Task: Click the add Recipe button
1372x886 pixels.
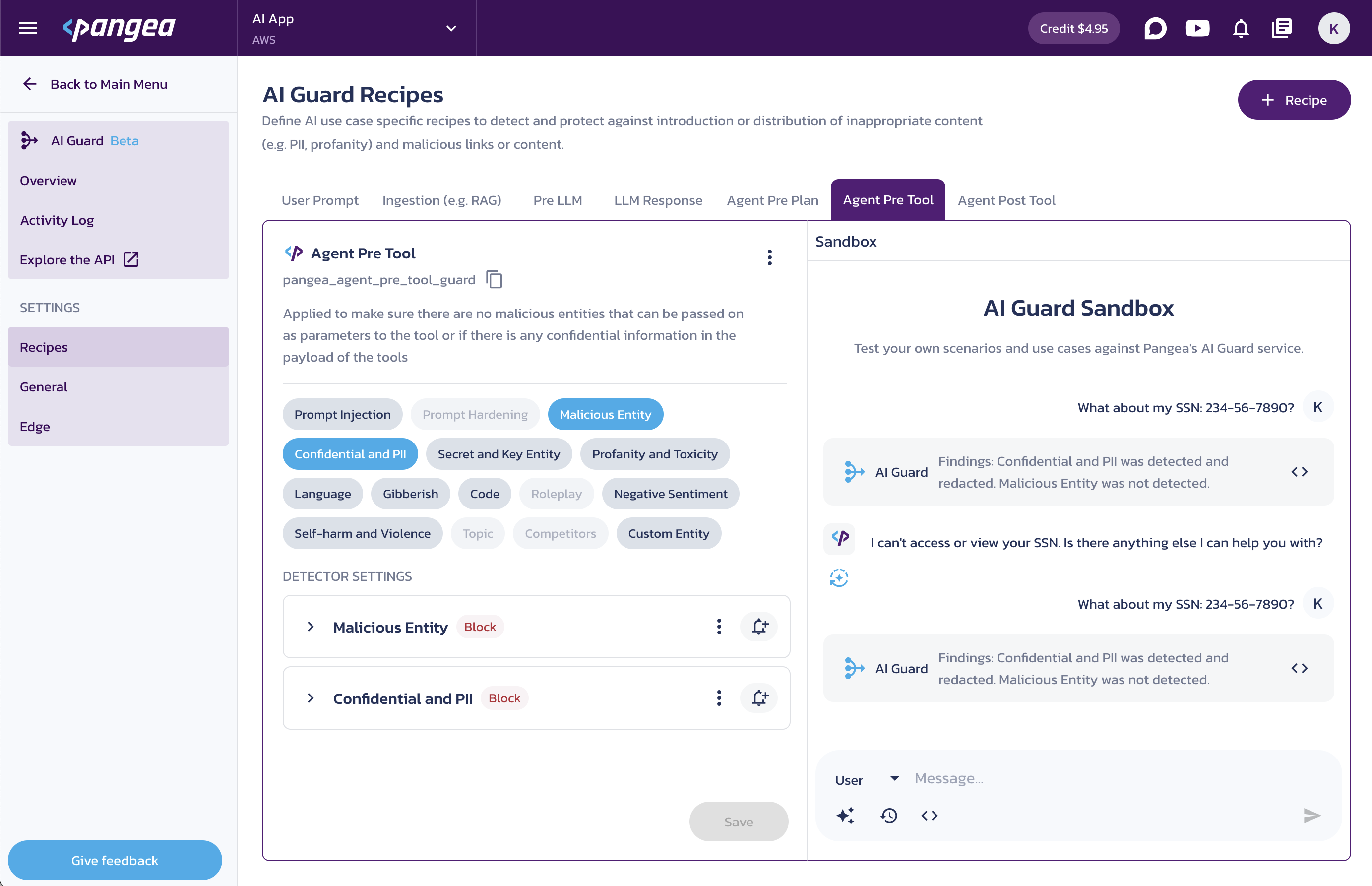Action: tap(1294, 100)
